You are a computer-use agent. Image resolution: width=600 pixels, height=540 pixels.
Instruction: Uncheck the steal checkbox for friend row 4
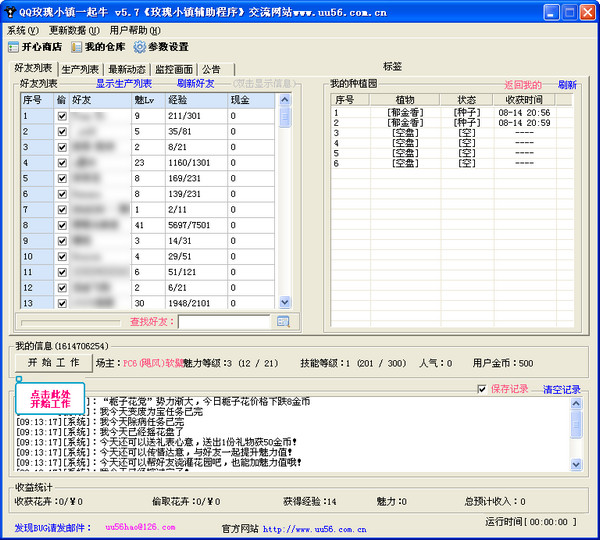coord(62,163)
